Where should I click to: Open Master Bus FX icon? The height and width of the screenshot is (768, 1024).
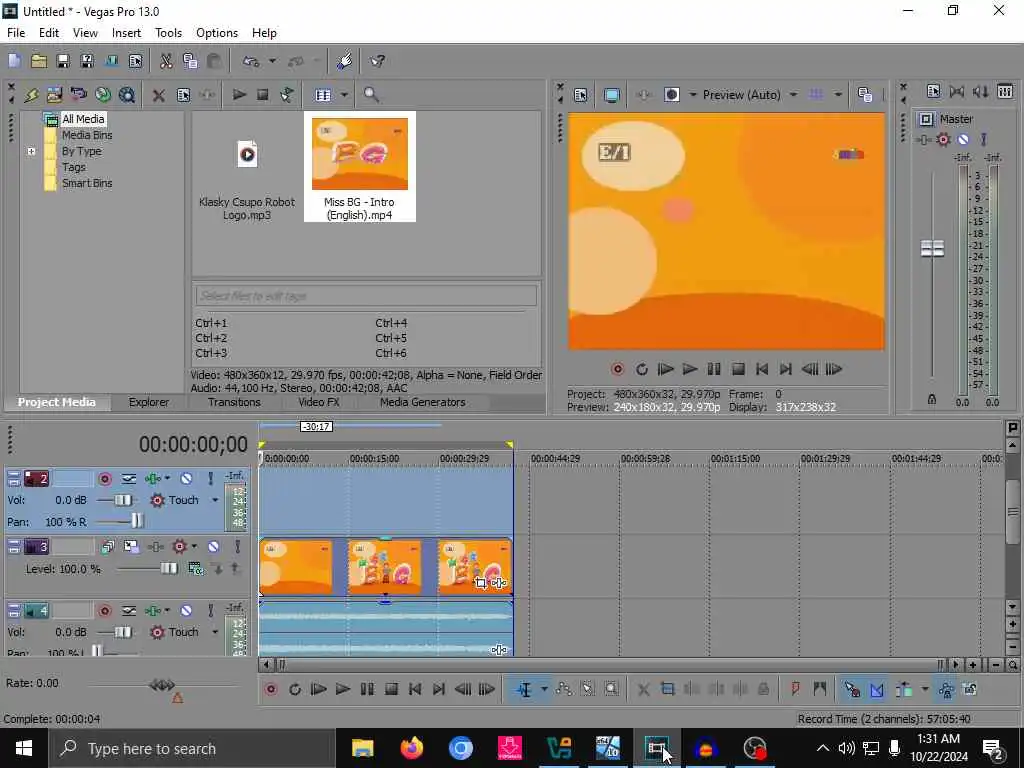[923, 139]
